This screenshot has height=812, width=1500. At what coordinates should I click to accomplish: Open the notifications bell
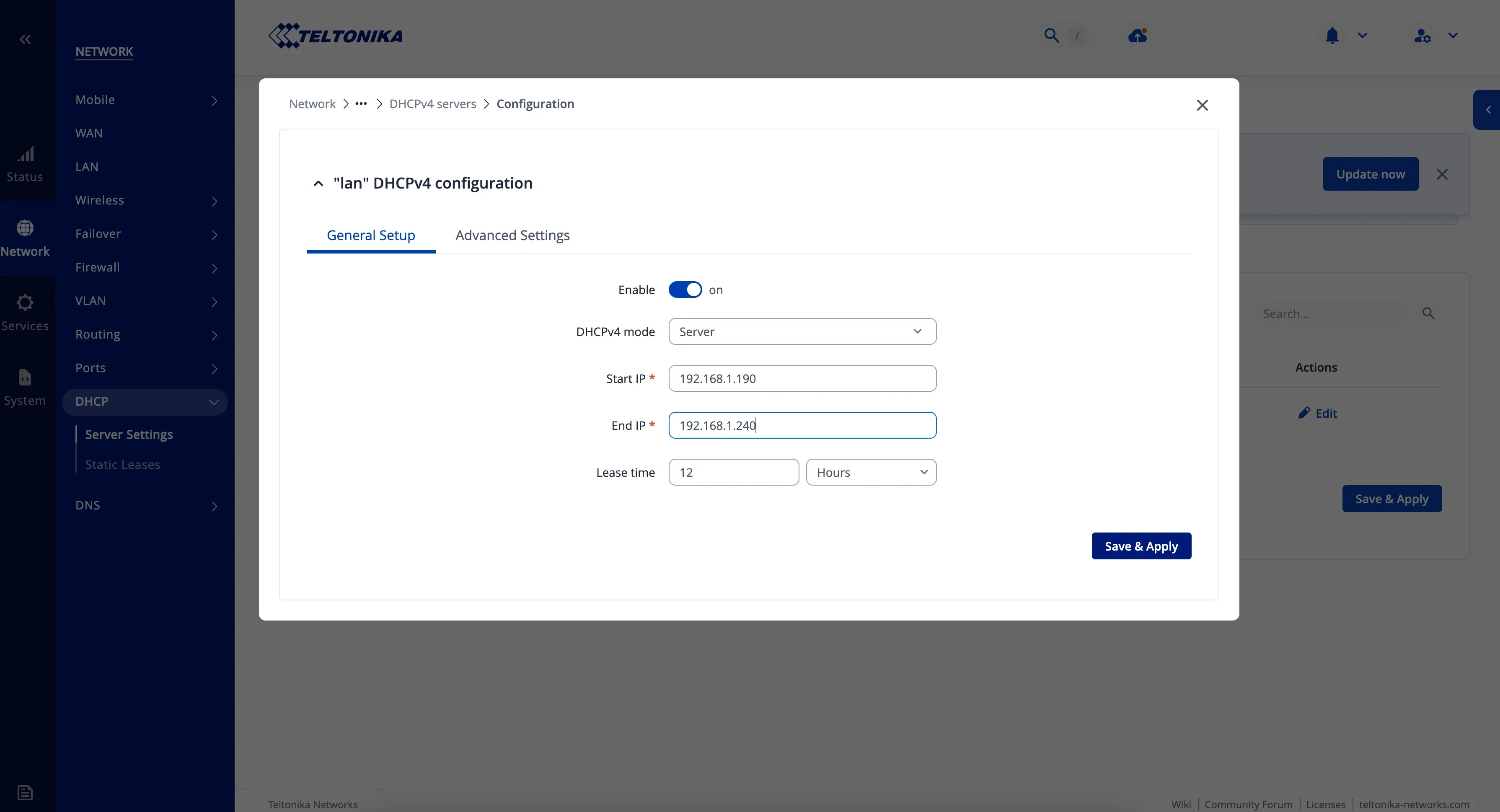[1332, 36]
